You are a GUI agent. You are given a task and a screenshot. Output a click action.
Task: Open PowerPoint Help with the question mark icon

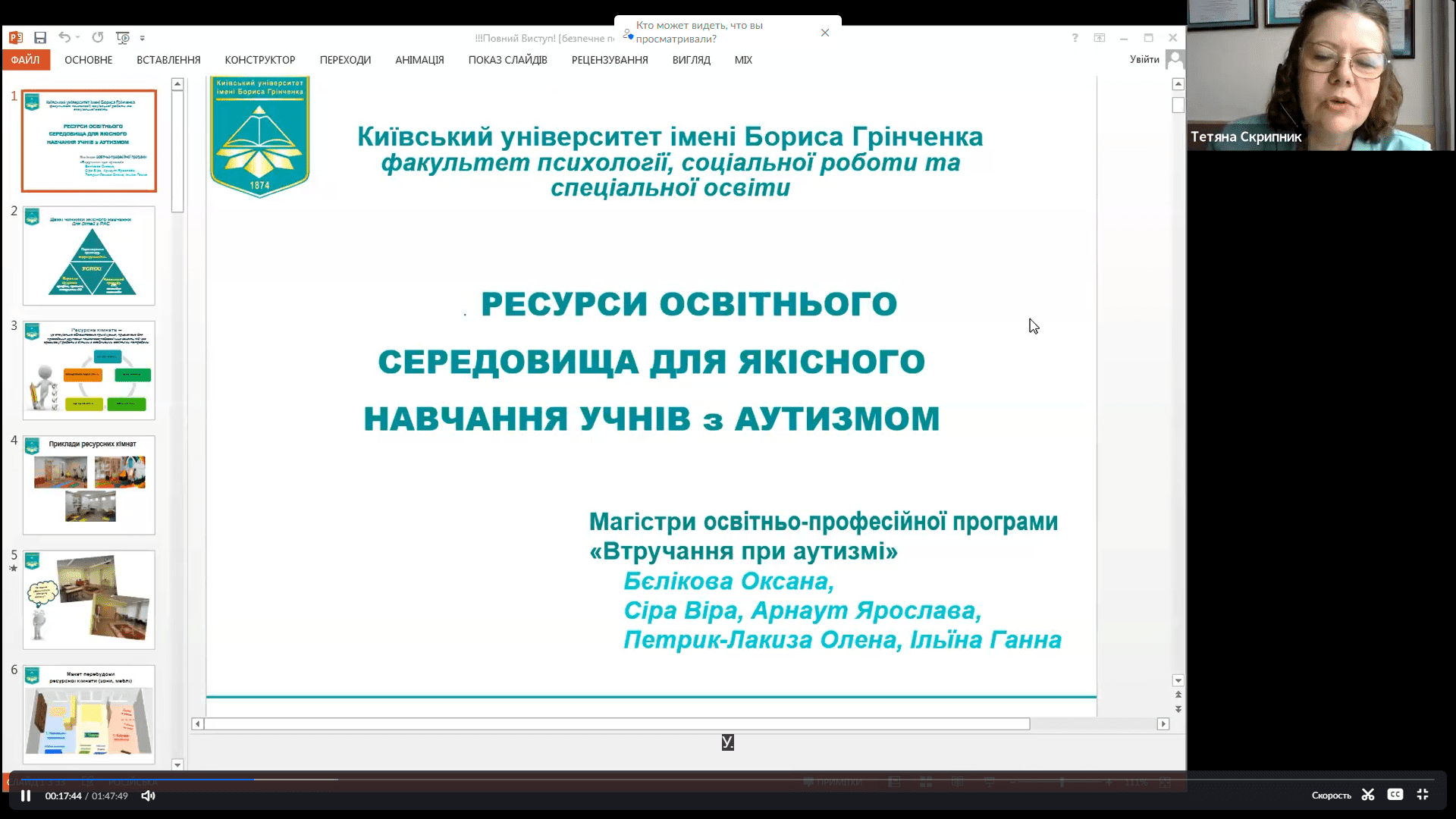[1075, 37]
